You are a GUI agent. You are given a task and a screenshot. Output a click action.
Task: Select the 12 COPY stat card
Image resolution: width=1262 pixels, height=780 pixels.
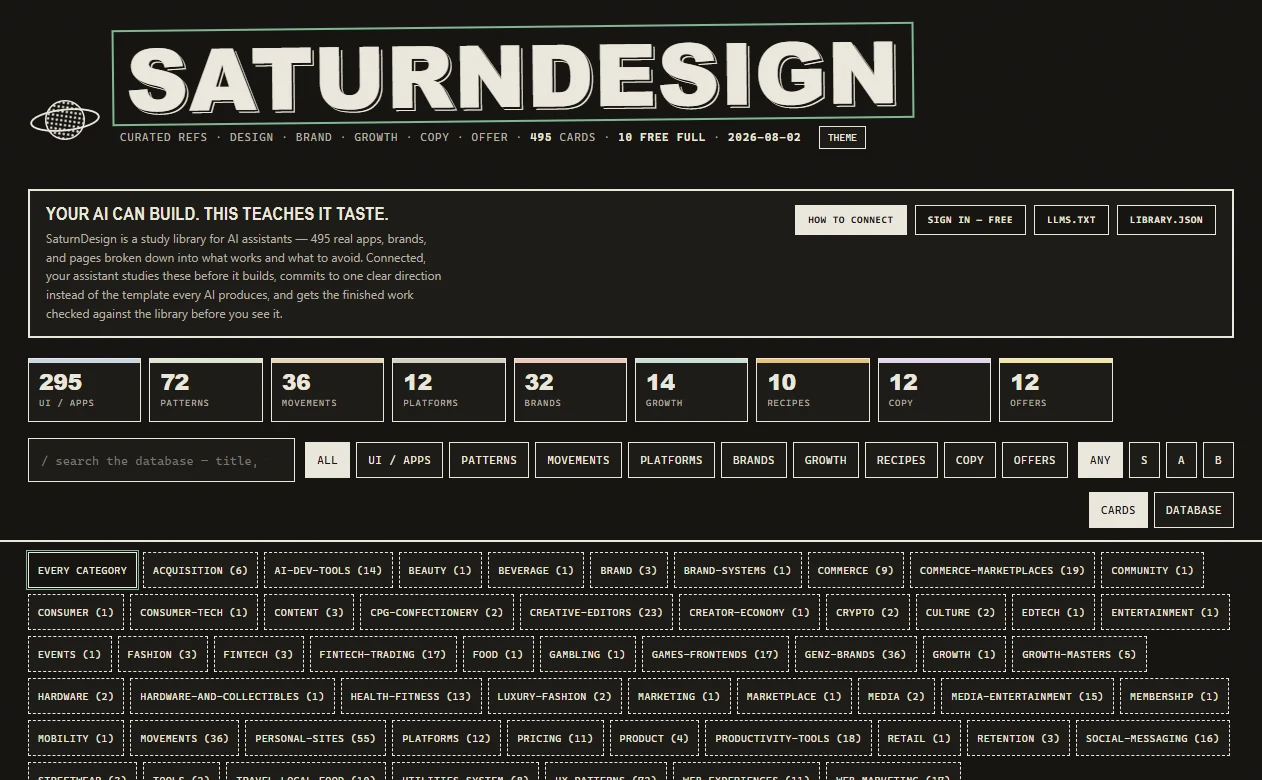click(934, 390)
